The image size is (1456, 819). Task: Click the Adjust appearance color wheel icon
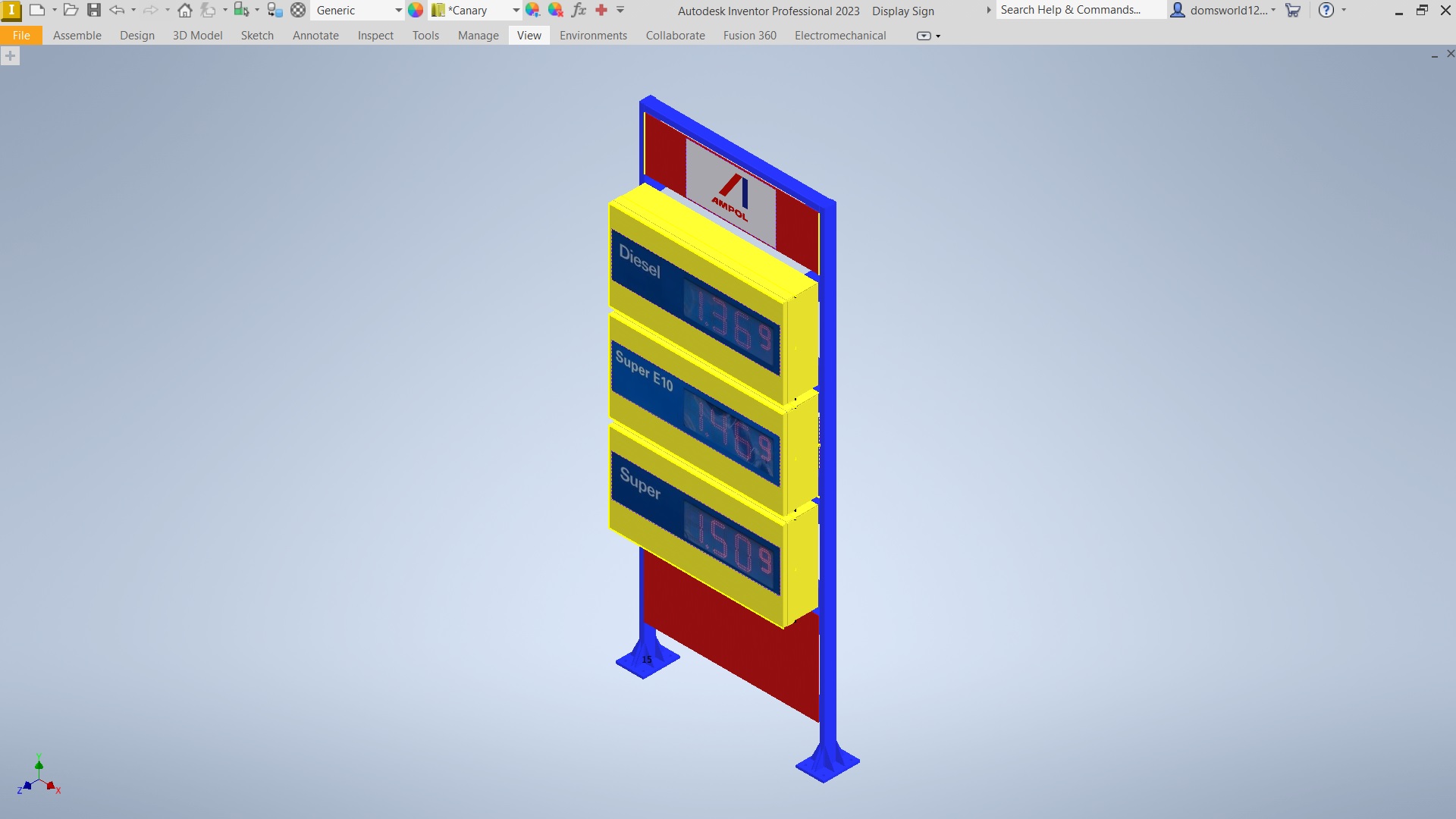tap(533, 10)
